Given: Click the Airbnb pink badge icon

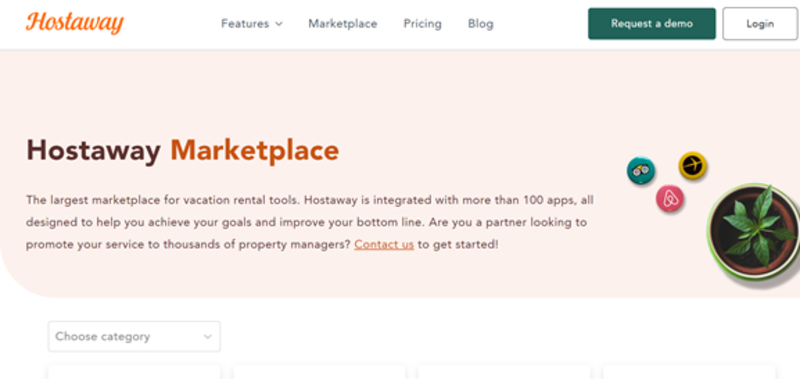Looking at the screenshot, I should coord(670,199).
